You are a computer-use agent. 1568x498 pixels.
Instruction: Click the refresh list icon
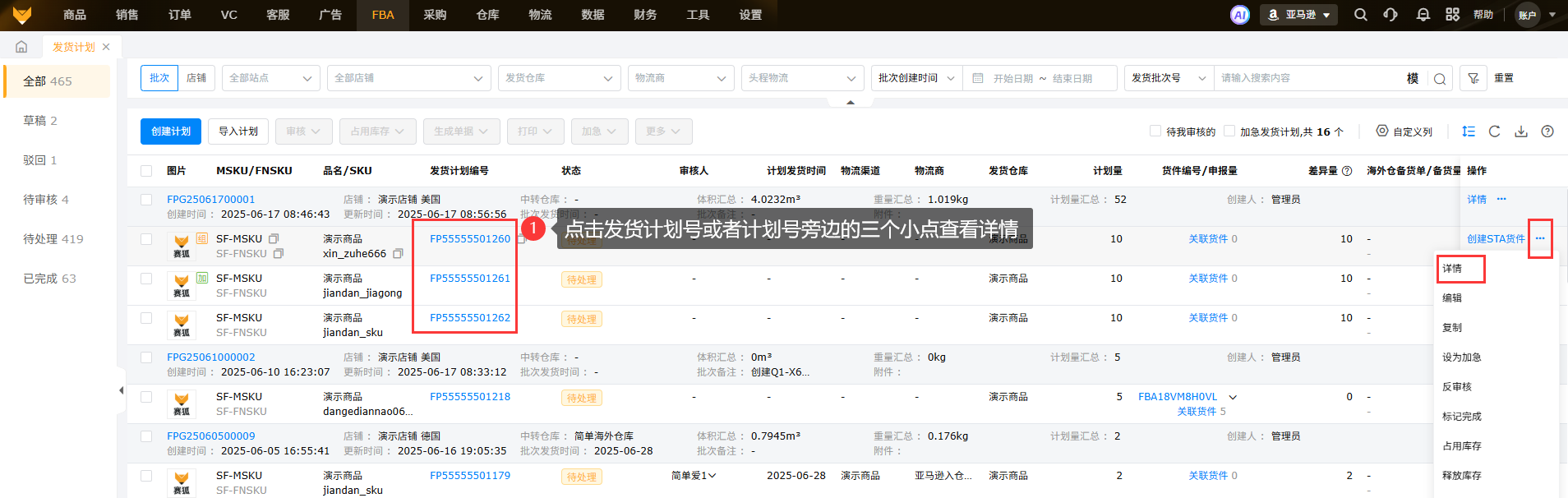1494,131
